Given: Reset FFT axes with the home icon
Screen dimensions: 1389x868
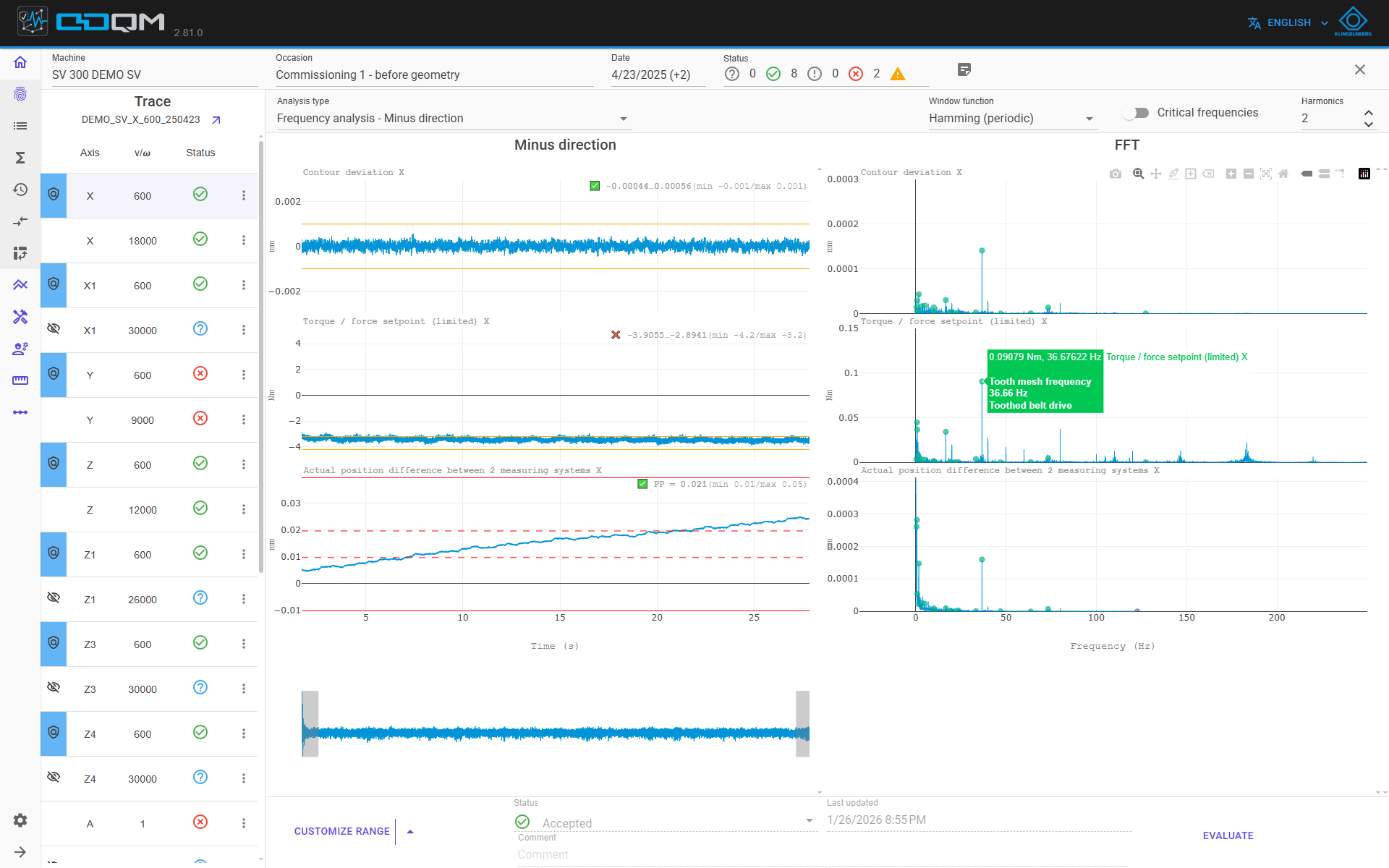Looking at the screenshot, I should pyautogui.click(x=1283, y=174).
